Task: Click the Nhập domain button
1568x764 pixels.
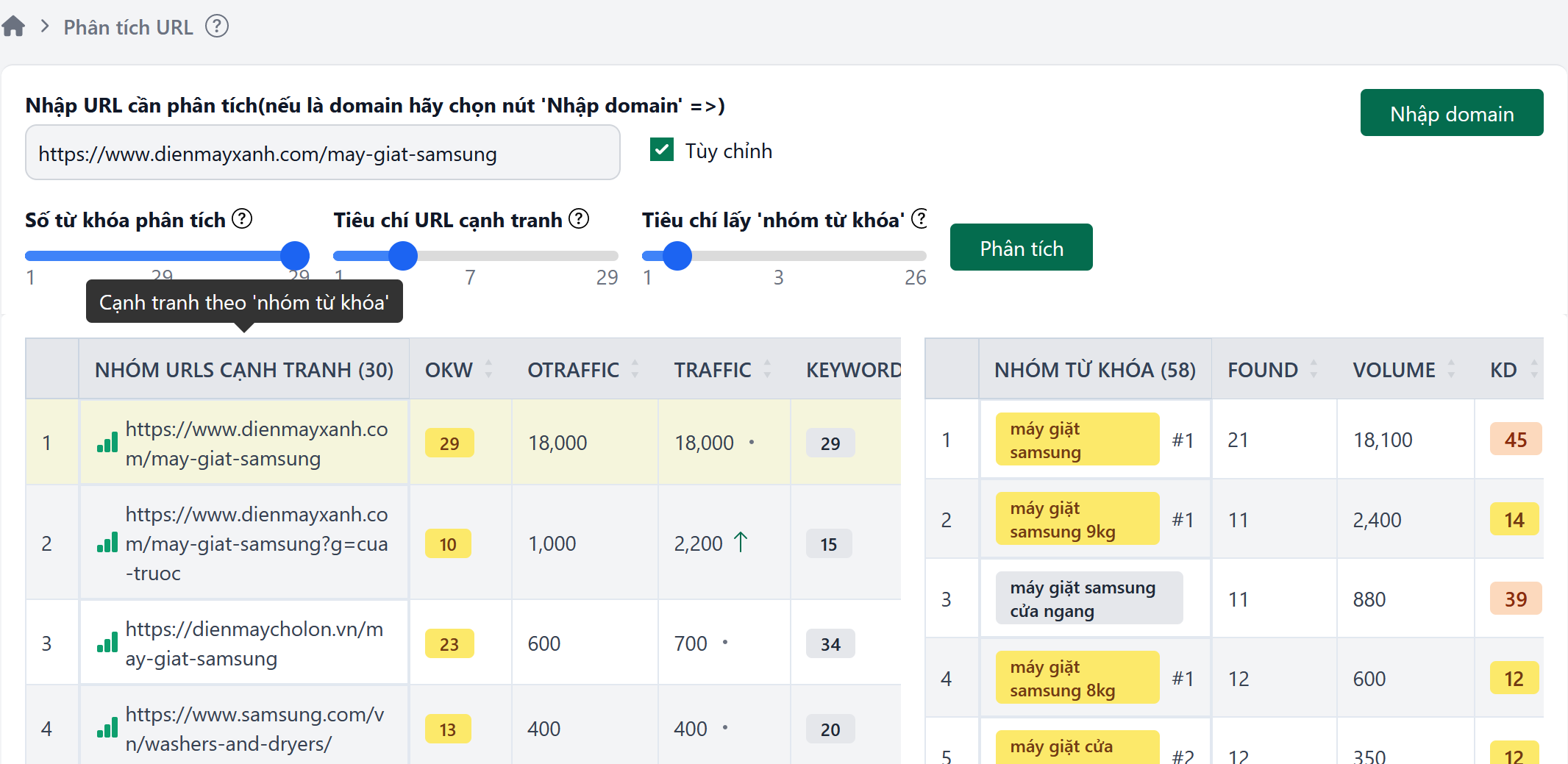Action: (1451, 113)
